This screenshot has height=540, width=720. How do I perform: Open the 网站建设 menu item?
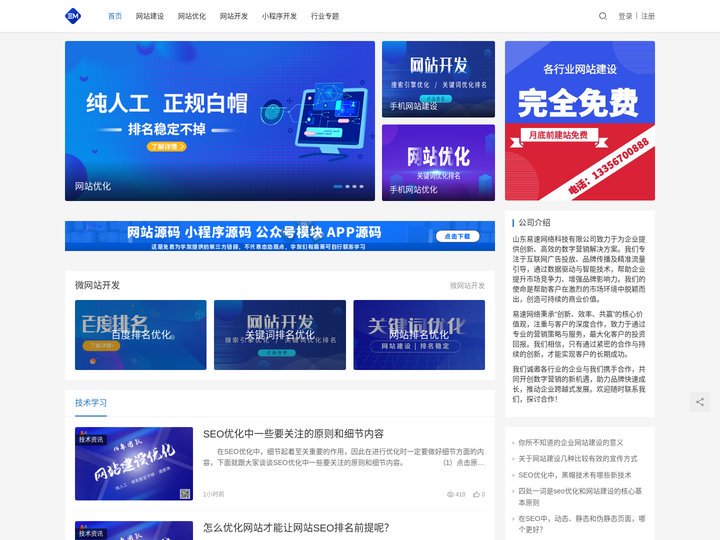150,16
